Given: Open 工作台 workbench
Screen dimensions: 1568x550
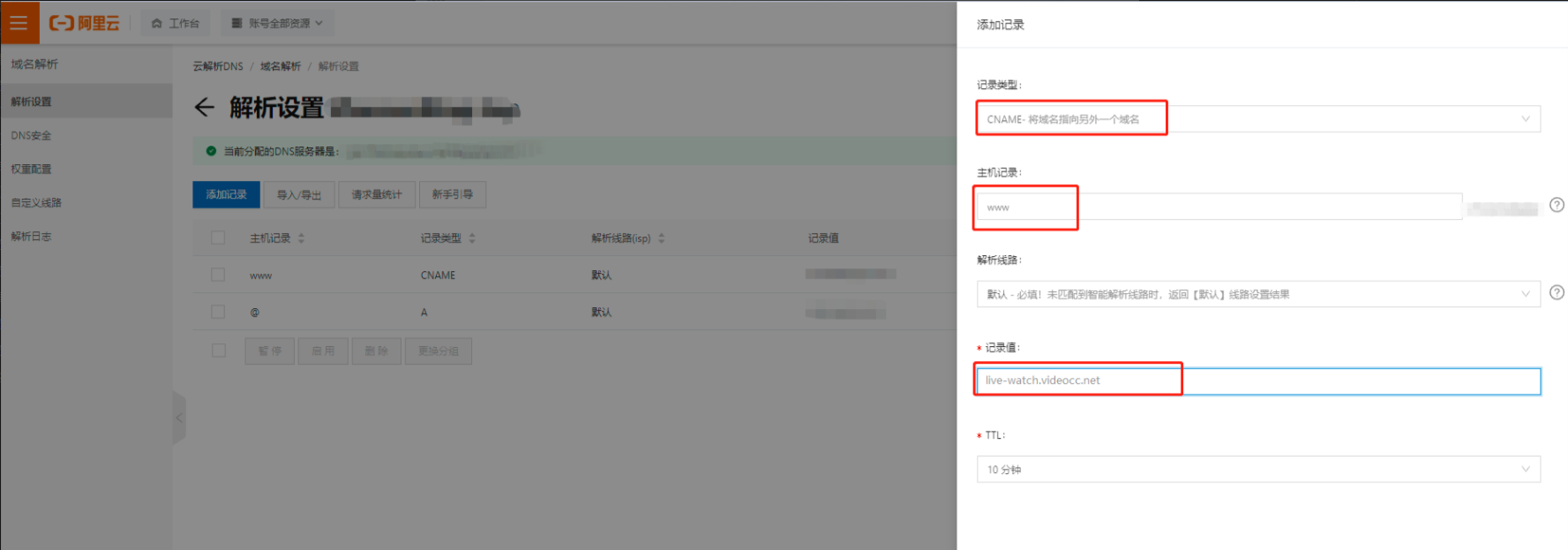Looking at the screenshot, I should point(176,23).
